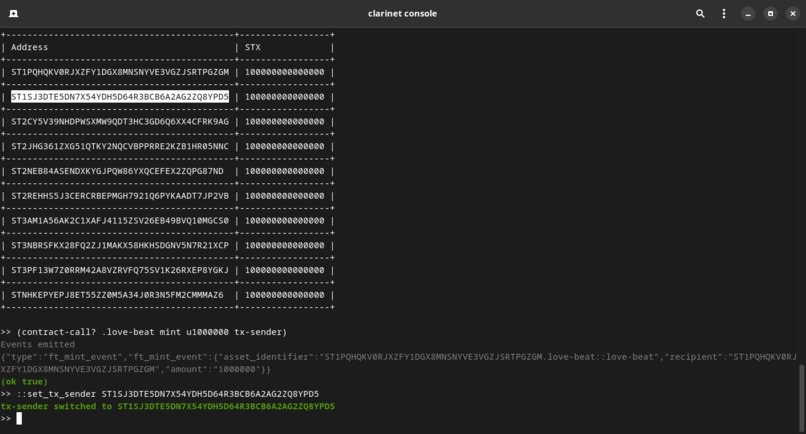Maximize the clarinet console window
The image size is (806, 434).
(x=770, y=14)
